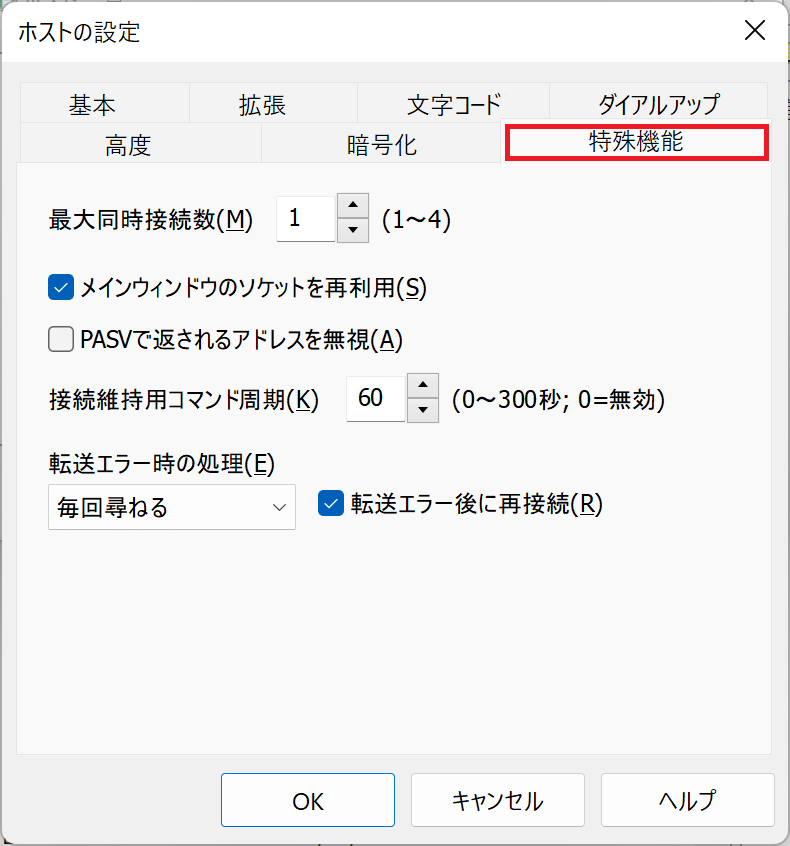Image resolution: width=790 pixels, height=846 pixels.
Task: Expand the 転送エラー時の処理 dropdown
Action: click(x=171, y=507)
